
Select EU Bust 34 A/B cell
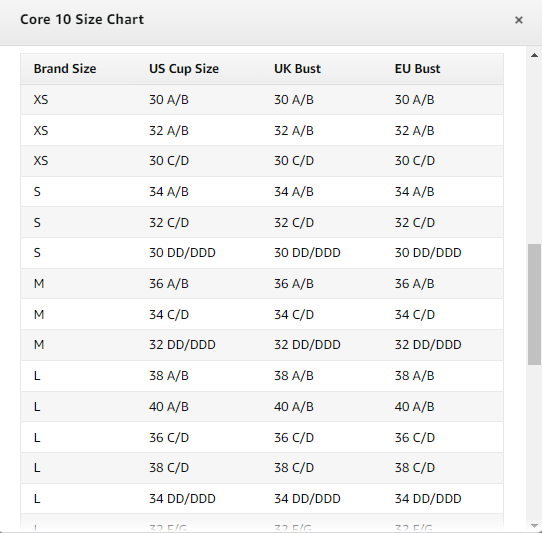point(414,192)
